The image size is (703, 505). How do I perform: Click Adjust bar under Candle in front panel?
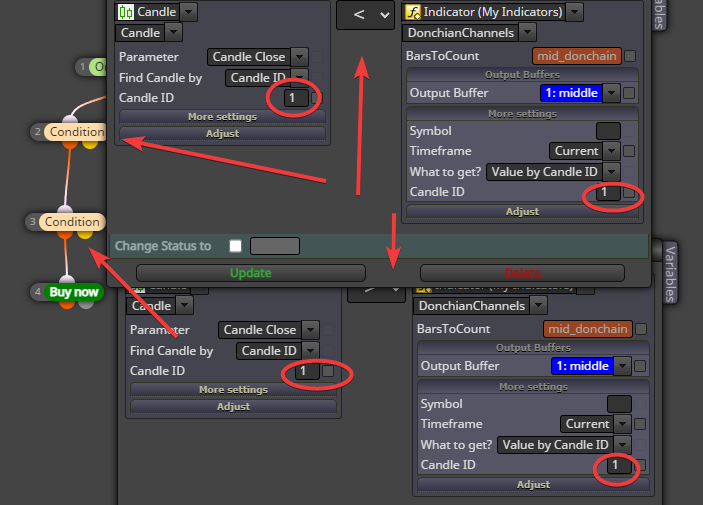[222, 134]
